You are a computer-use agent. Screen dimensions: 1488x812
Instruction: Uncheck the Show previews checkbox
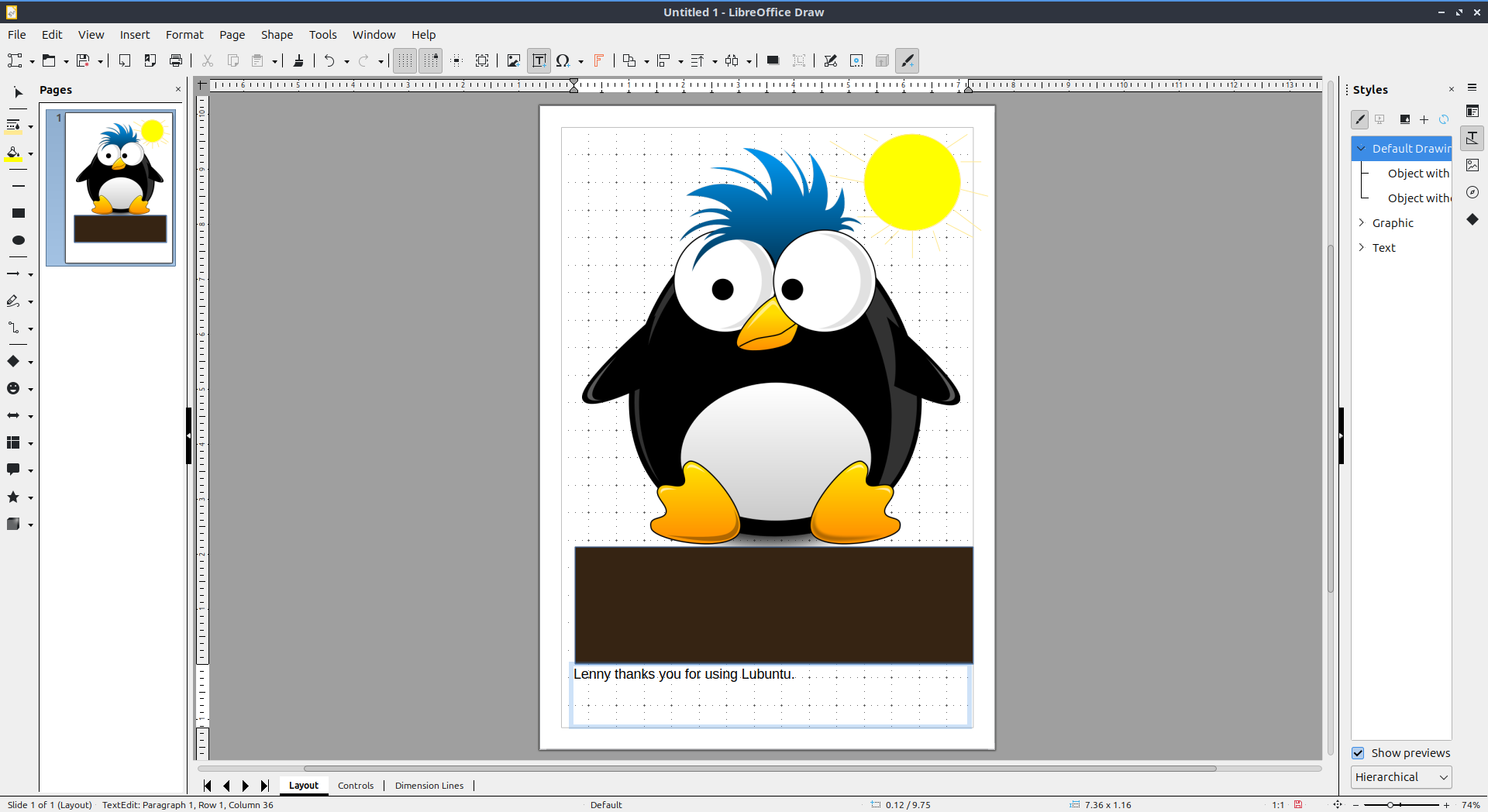tap(1358, 753)
